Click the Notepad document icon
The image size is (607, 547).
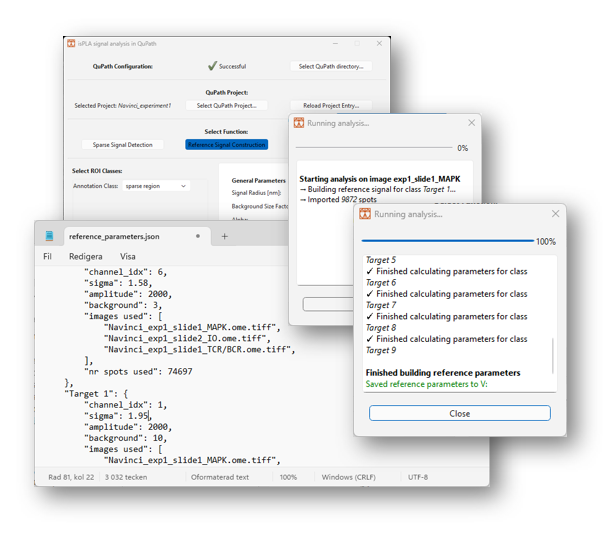[x=49, y=236]
